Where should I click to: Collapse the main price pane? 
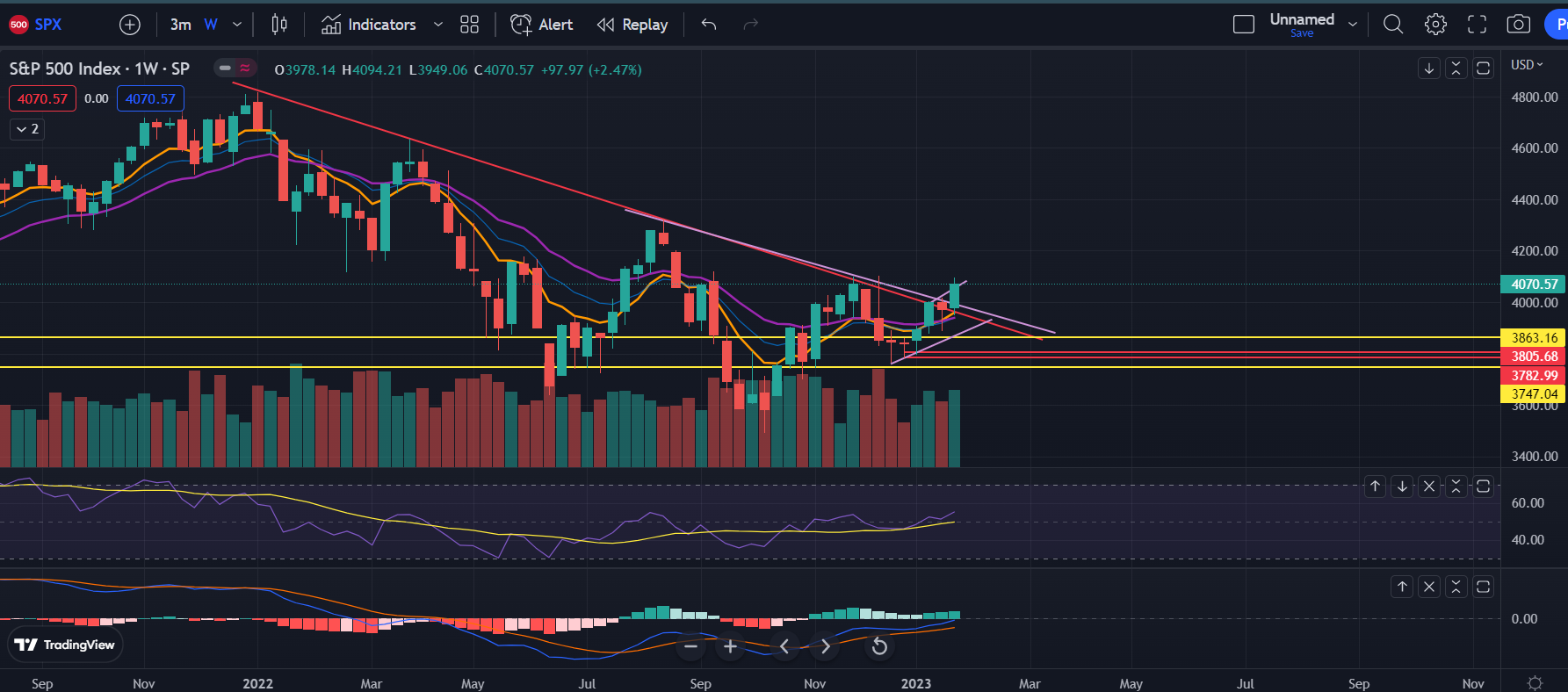click(x=1456, y=68)
